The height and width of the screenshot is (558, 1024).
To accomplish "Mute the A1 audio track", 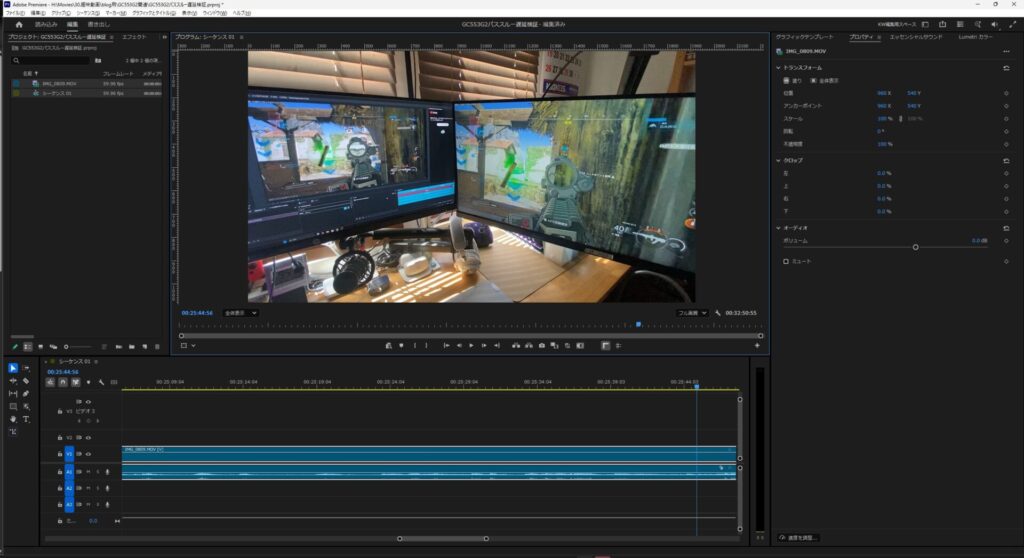I will tap(88, 472).
